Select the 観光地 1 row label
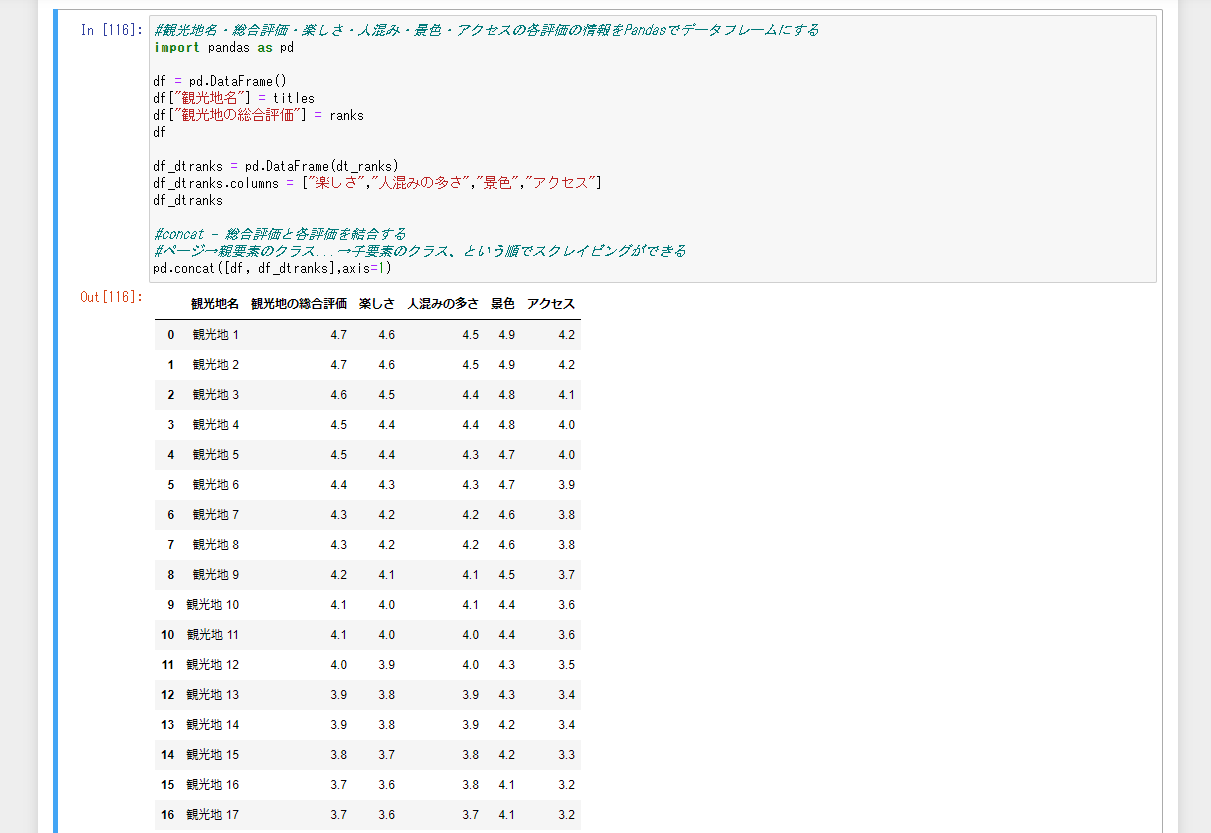Screen dimensions: 1211x833 click(x=213, y=334)
